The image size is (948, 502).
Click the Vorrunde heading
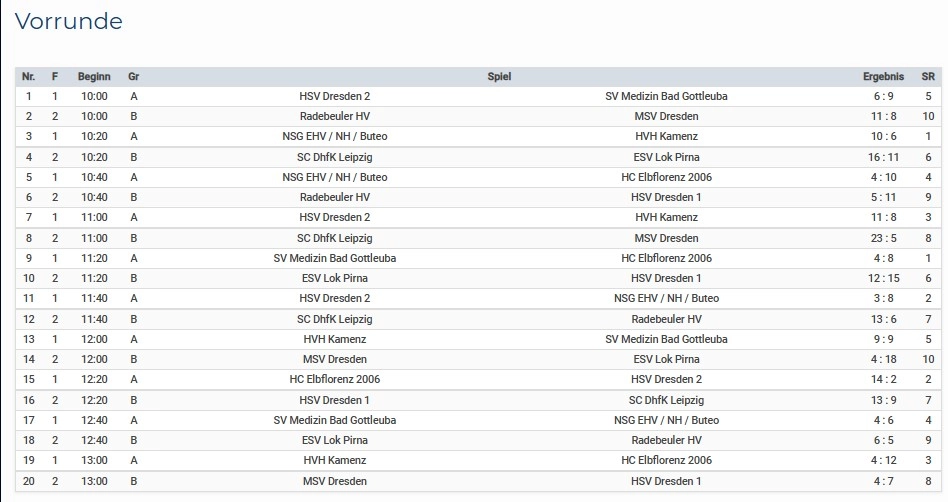pos(68,22)
